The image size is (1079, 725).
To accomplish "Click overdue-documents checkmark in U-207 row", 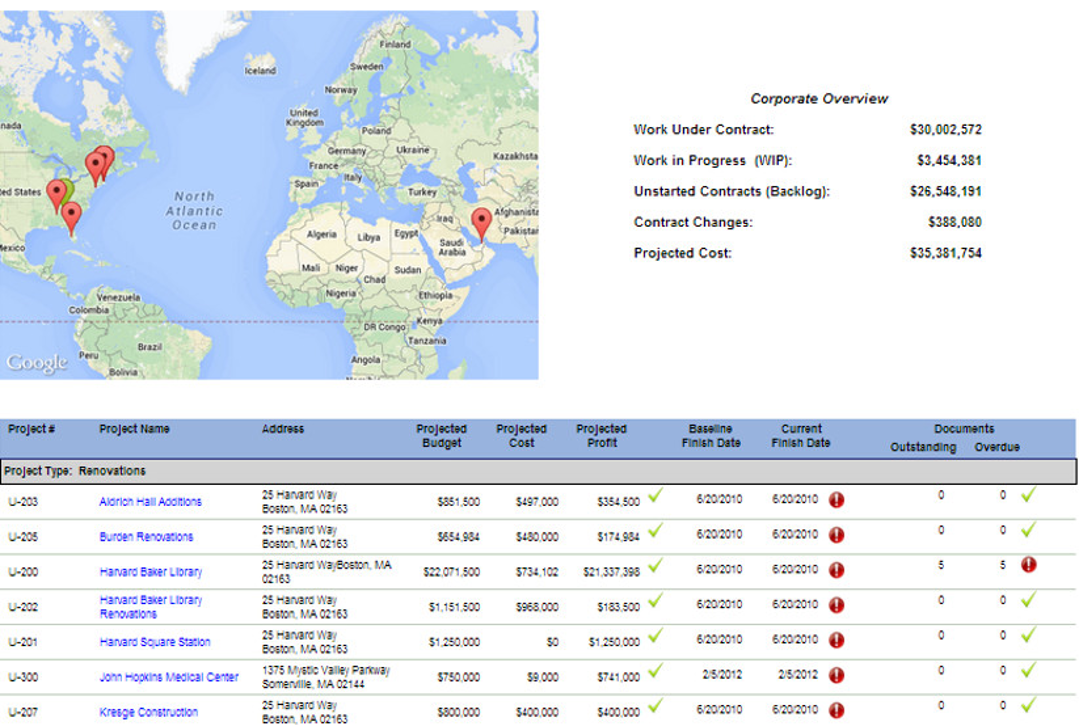I will tap(1028, 706).
